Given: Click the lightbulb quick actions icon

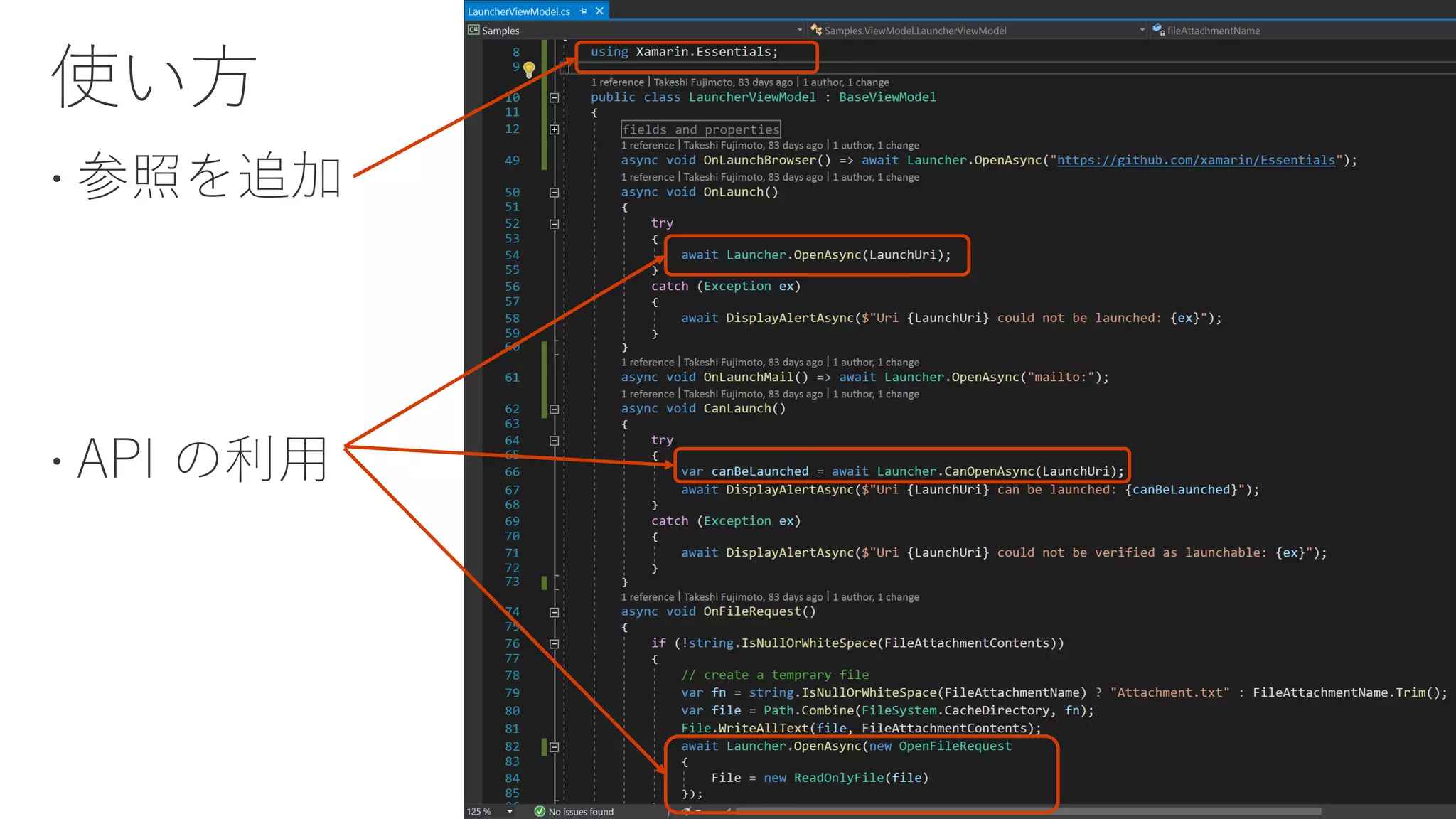Looking at the screenshot, I should tap(529, 69).
